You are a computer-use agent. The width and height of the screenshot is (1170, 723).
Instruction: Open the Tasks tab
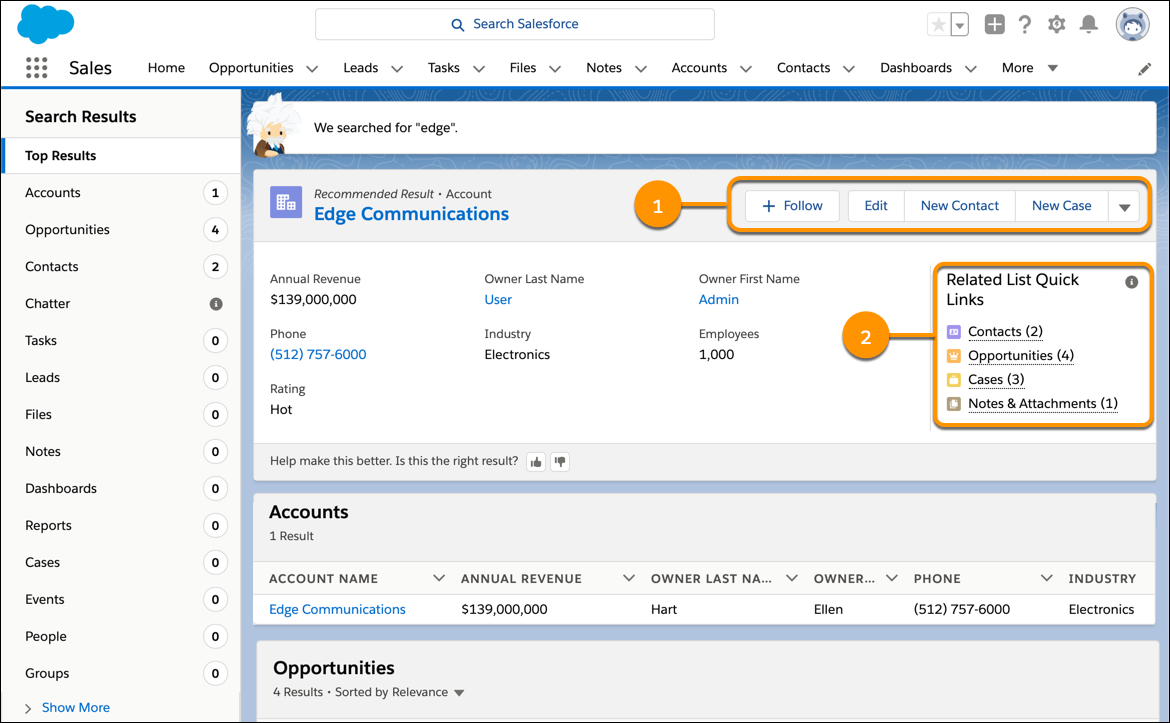coord(443,68)
